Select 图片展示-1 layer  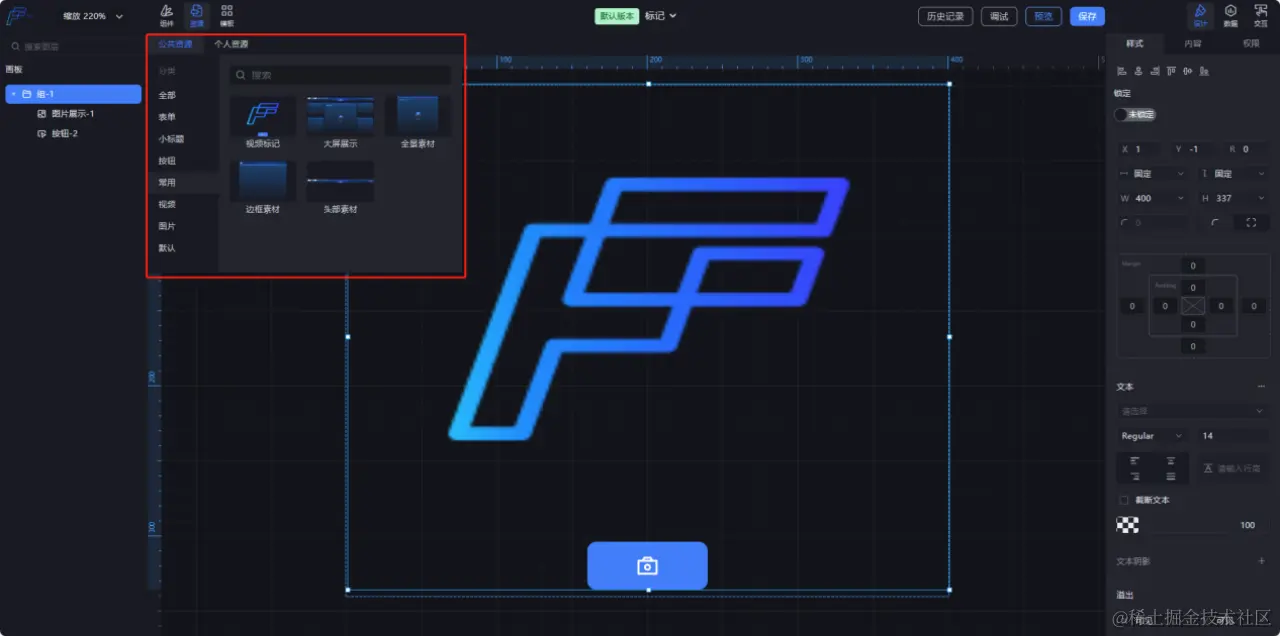point(72,114)
